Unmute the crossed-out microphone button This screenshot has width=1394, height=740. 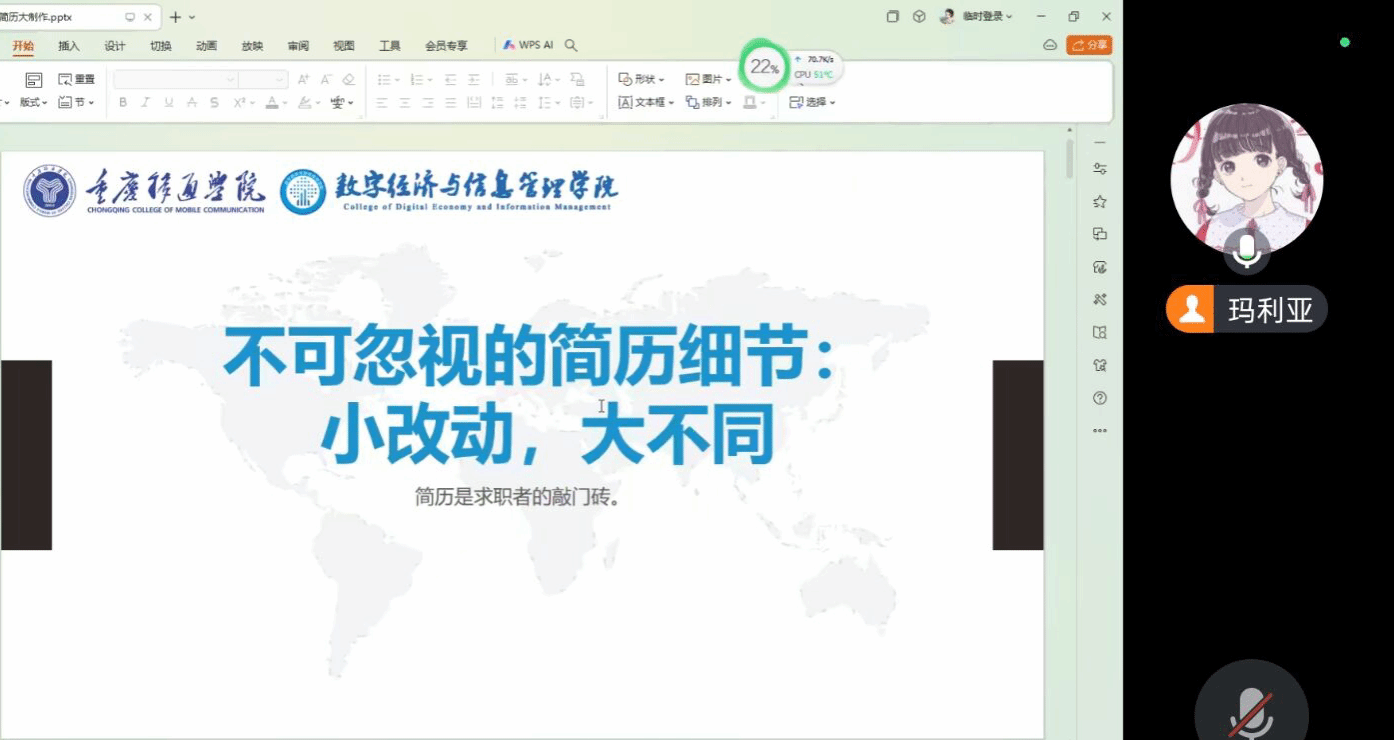1251,712
